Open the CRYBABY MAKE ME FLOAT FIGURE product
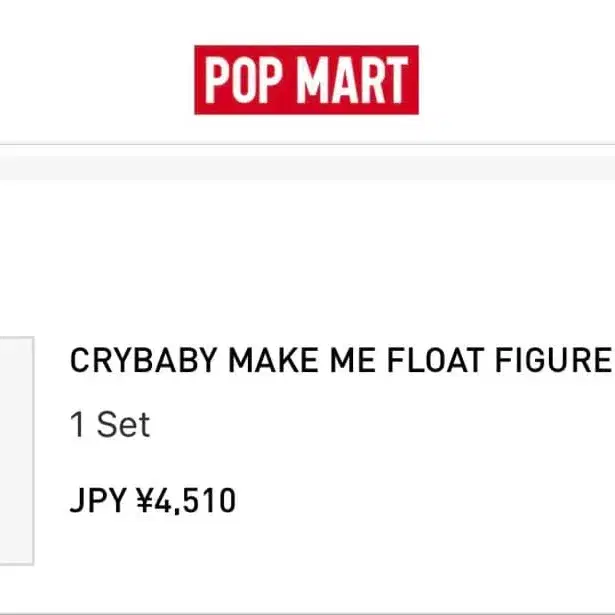615x615 pixels. click(339, 361)
